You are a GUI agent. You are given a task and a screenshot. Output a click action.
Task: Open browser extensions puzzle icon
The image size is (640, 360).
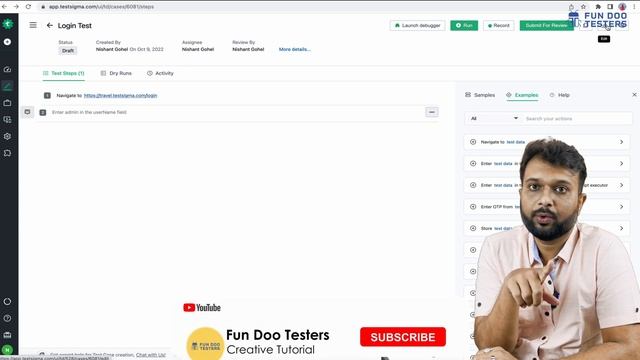(598, 7)
